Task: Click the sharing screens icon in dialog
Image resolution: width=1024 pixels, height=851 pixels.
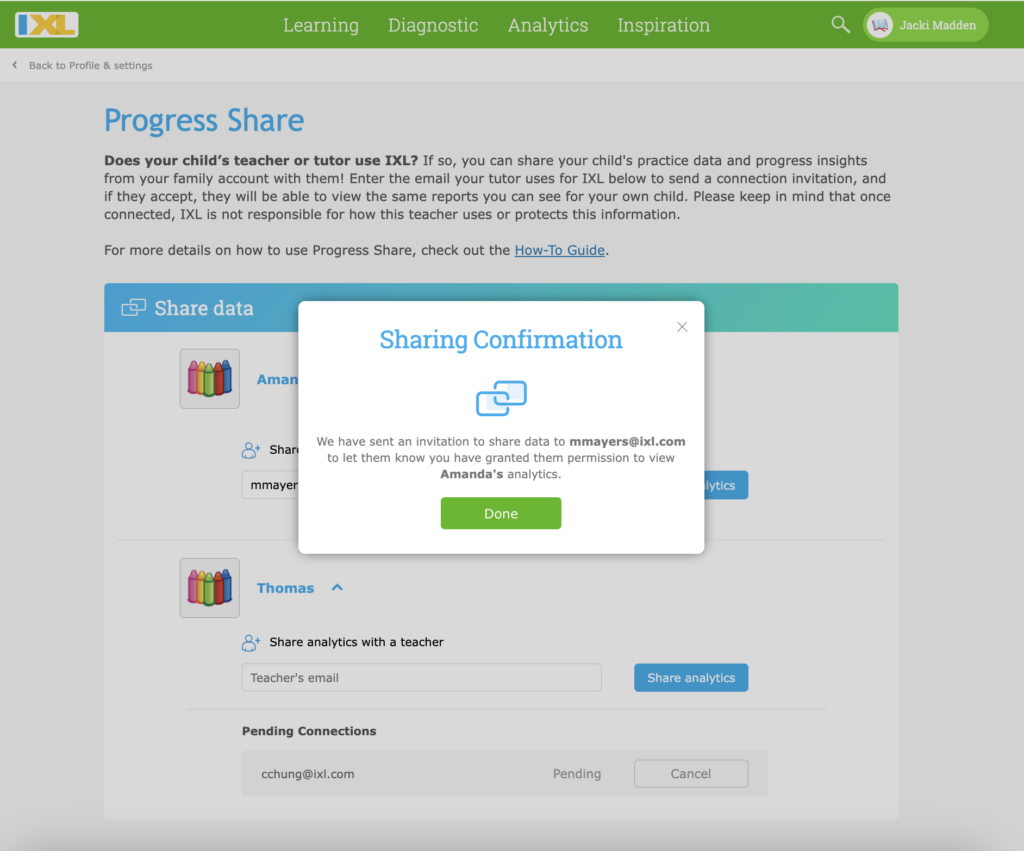Action: (501, 398)
